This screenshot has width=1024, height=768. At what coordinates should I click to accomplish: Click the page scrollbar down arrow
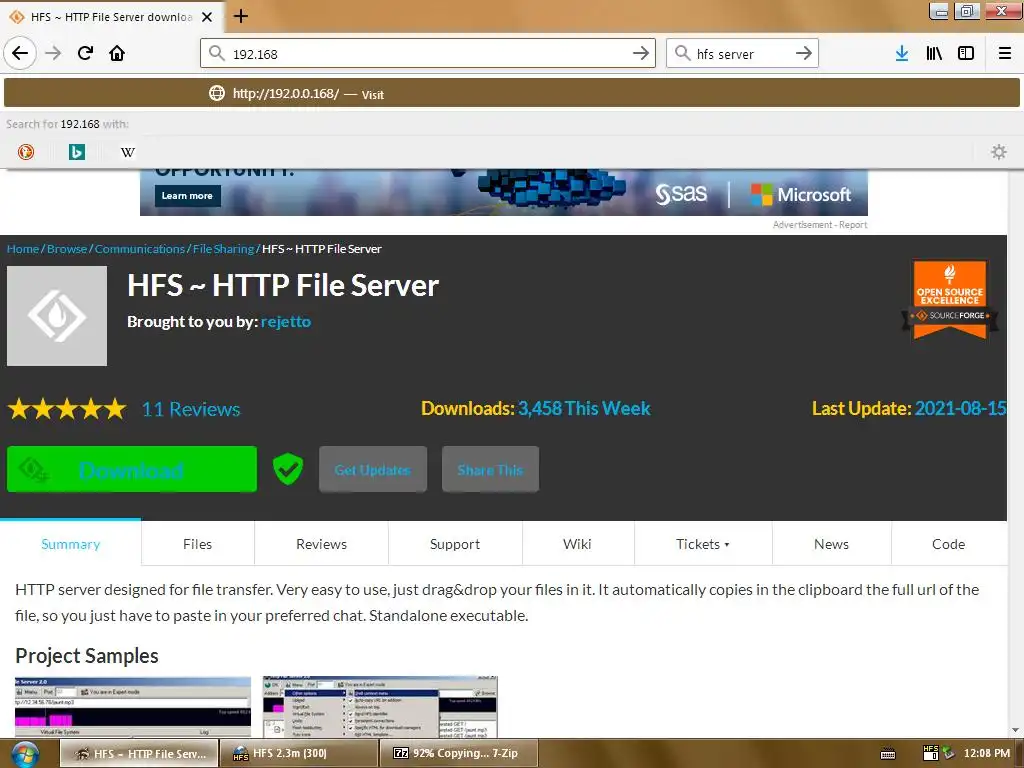[x=1015, y=730]
